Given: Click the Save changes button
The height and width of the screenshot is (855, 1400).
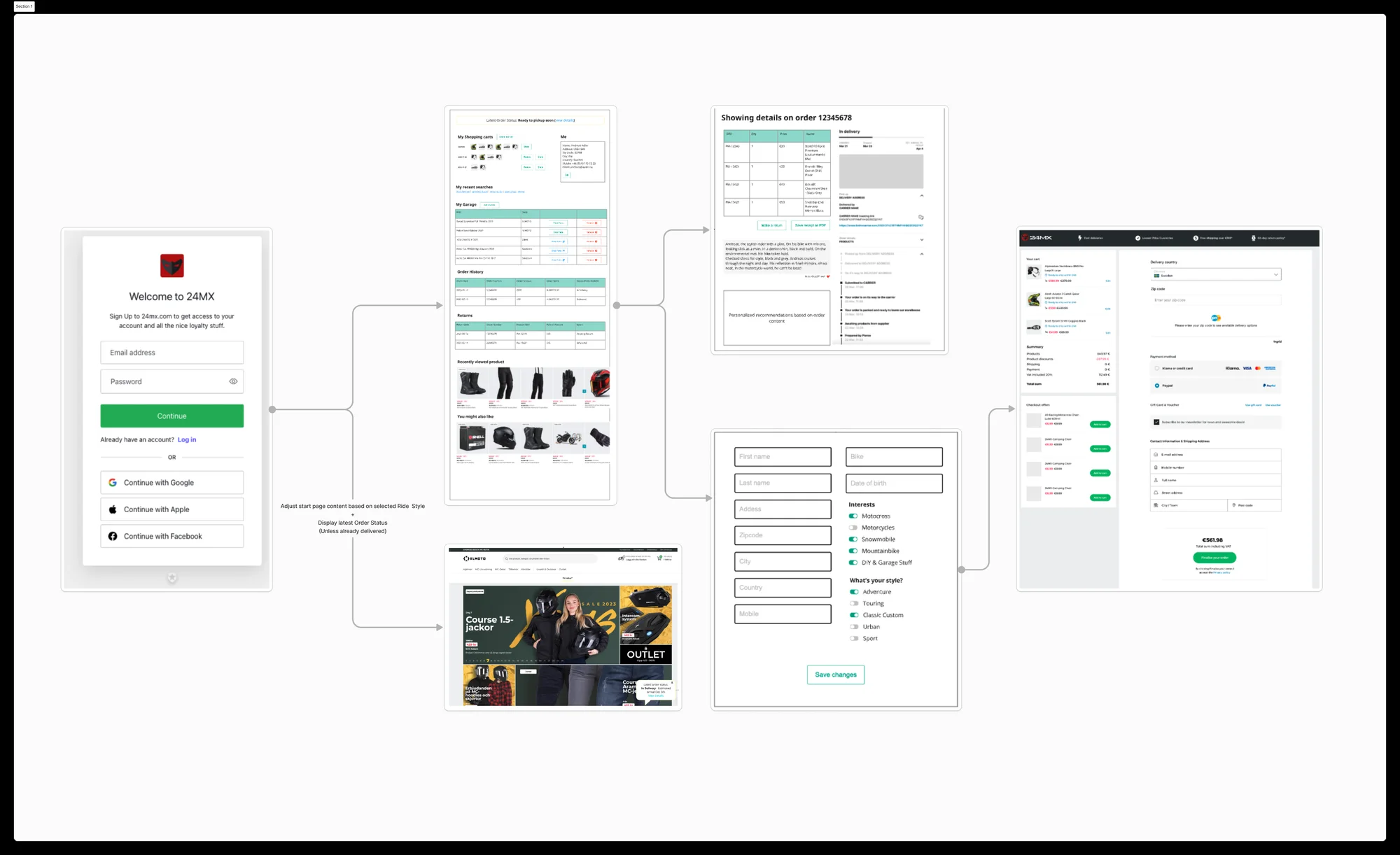Looking at the screenshot, I should [x=836, y=674].
